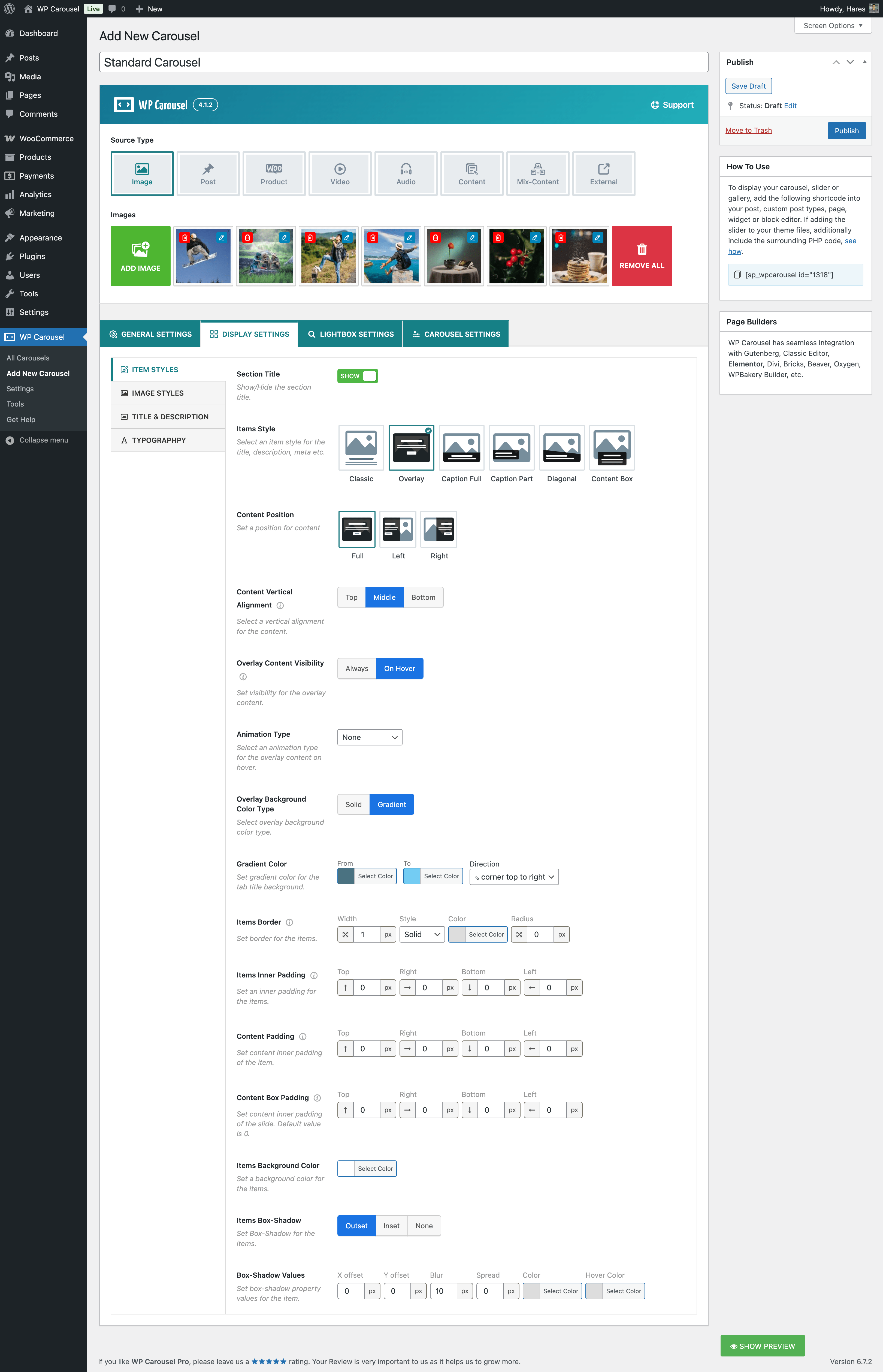
Task: Click Move to Trash link
Action: click(748, 130)
